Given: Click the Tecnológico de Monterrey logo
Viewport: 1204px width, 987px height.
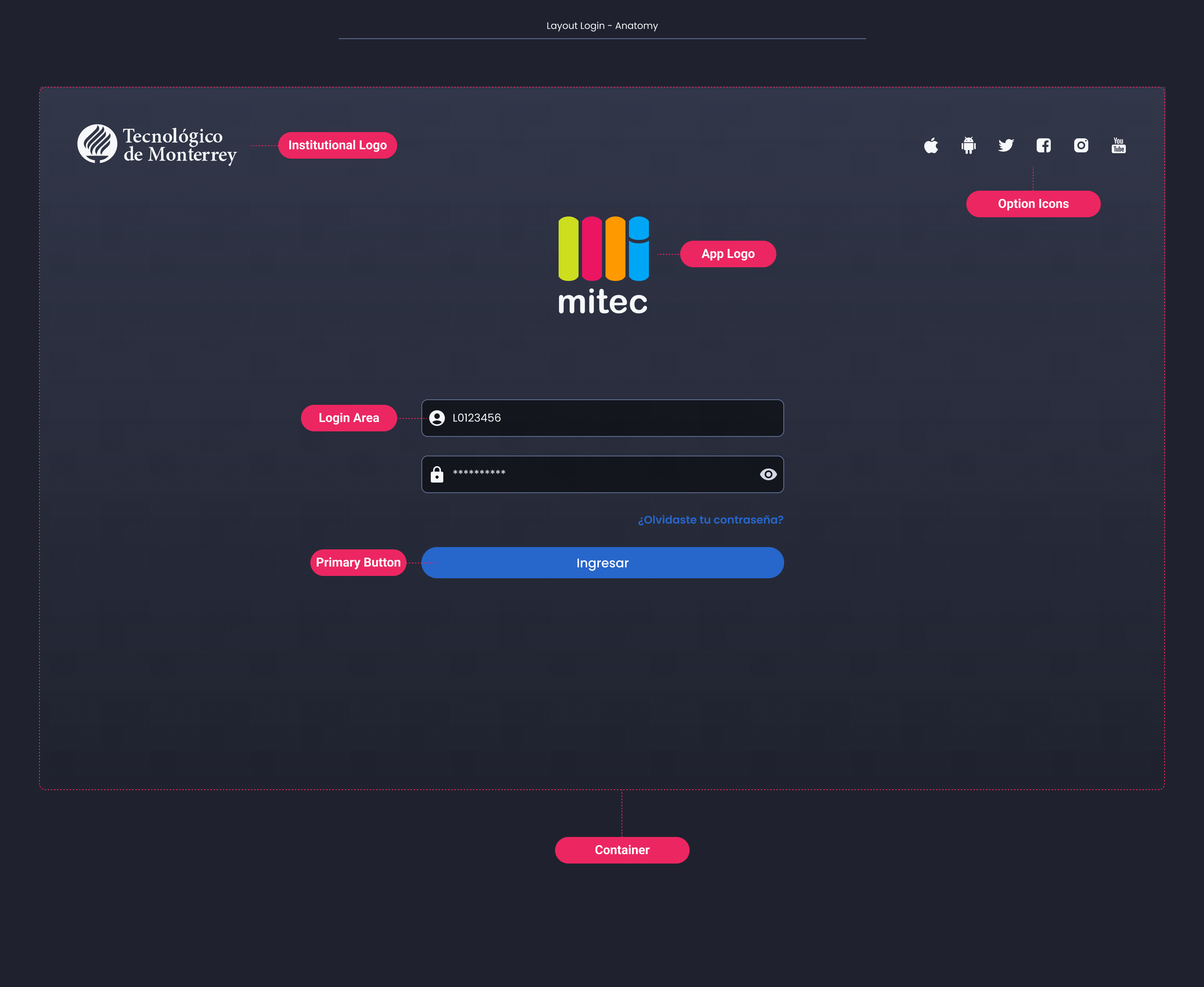Looking at the screenshot, I should (157, 145).
